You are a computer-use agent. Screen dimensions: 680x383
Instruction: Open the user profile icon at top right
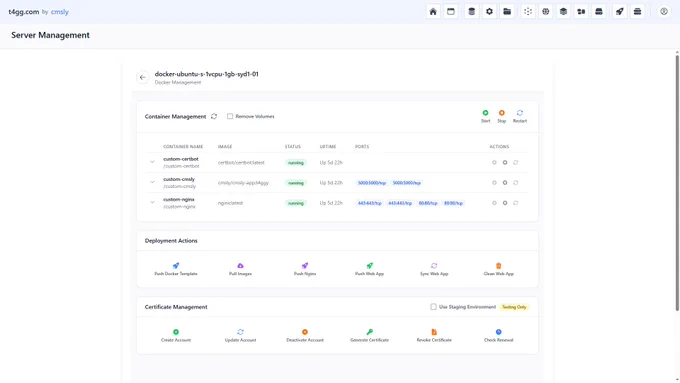click(x=664, y=12)
